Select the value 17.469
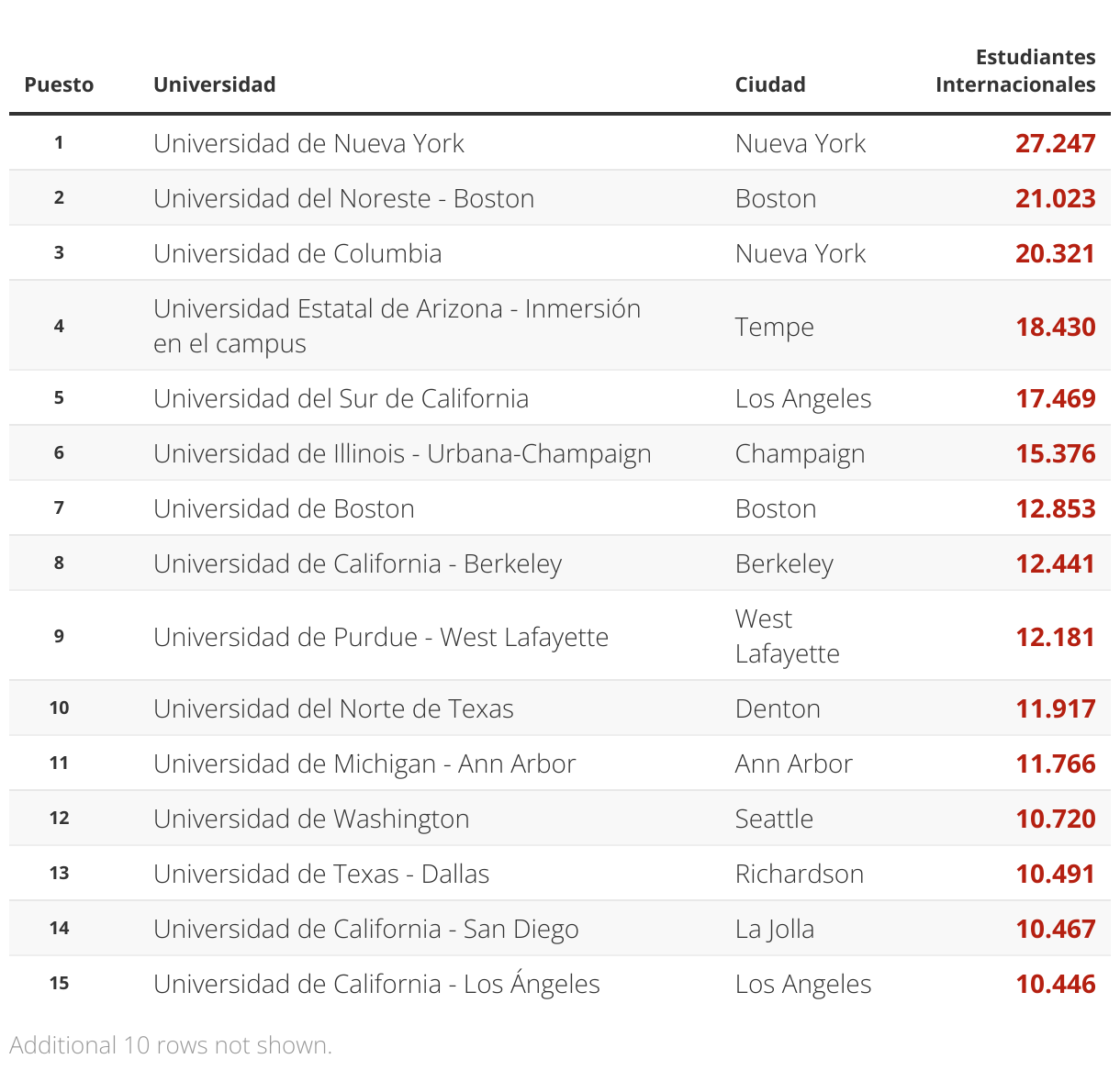 point(1055,398)
